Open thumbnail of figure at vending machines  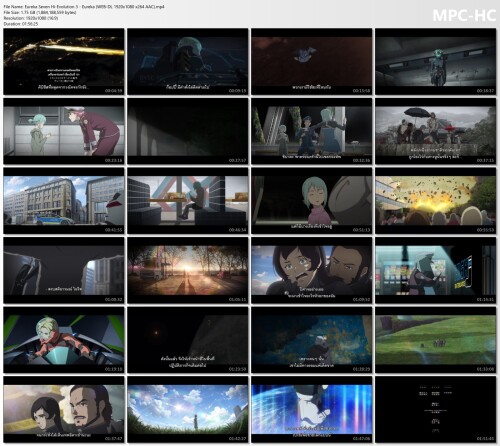click(x=436, y=270)
